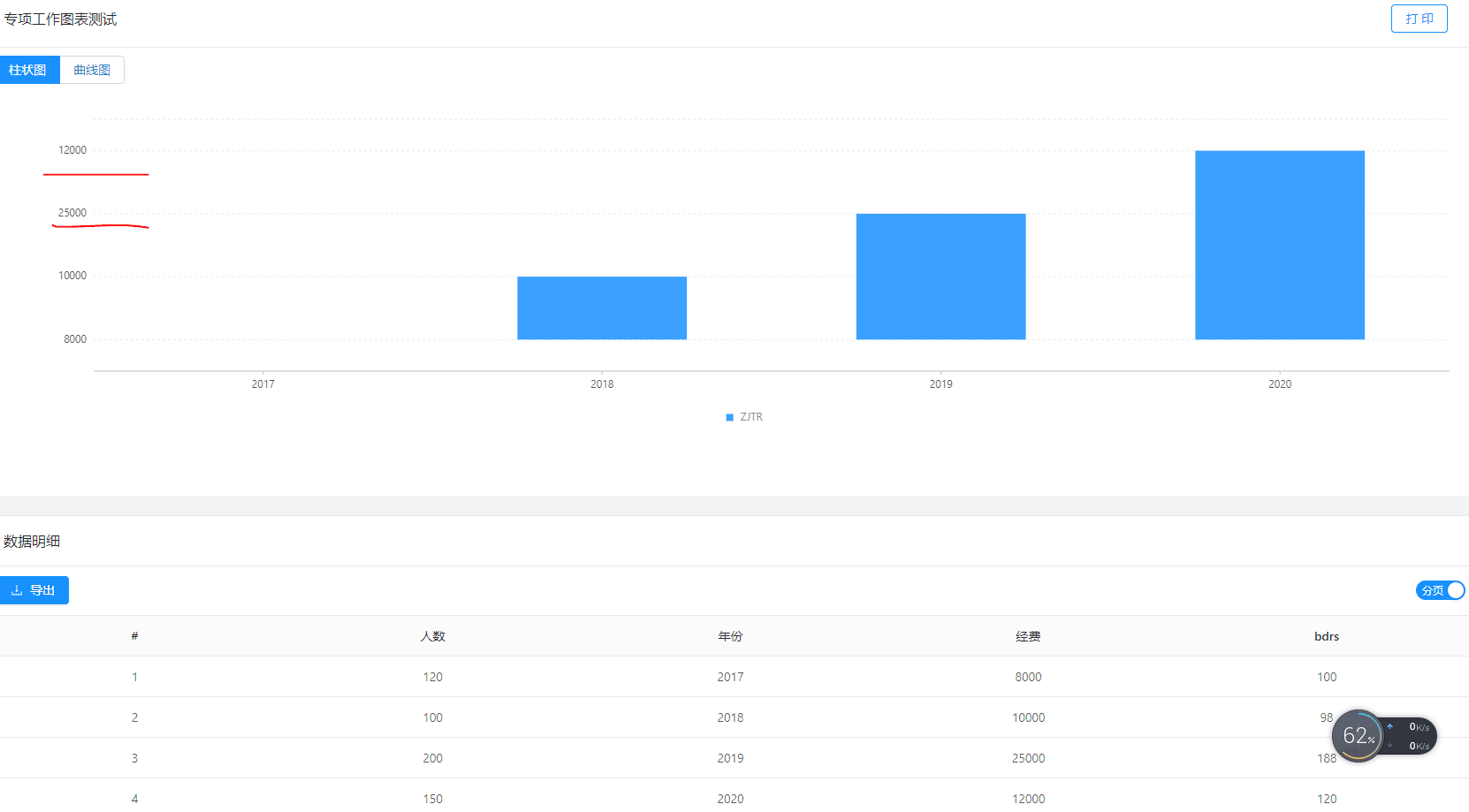Click the 2017 x-axis label

click(263, 384)
